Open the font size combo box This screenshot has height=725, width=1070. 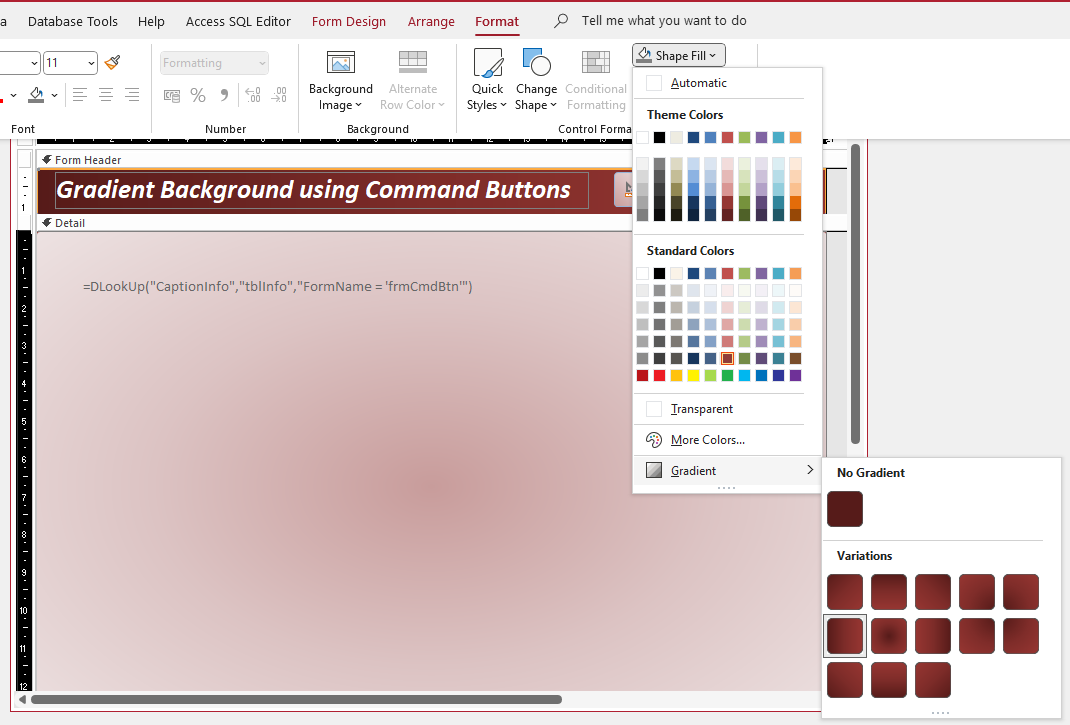[x=70, y=63]
